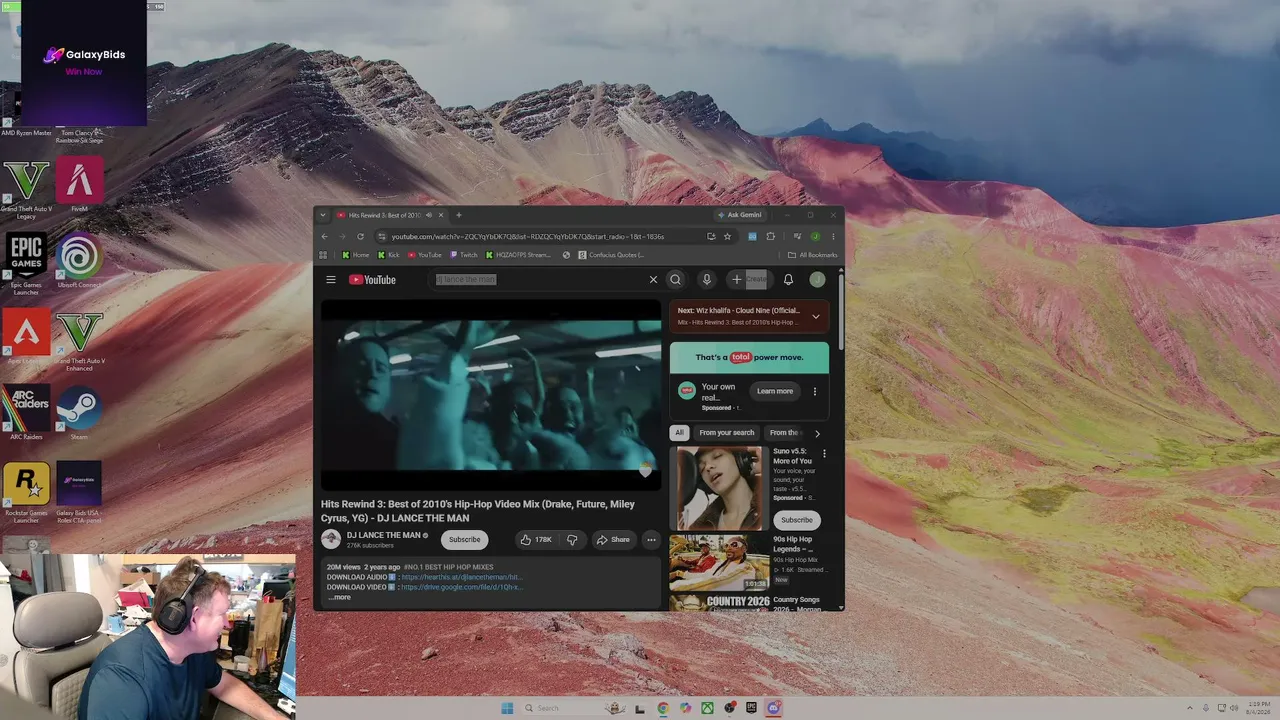The height and width of the screenshot is (720, 1280).
Task: Share the video
Action: tap(613, 540)
